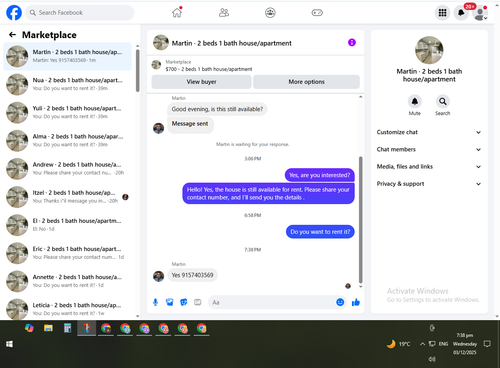Show hidden system tray icons

coord(422,344)
